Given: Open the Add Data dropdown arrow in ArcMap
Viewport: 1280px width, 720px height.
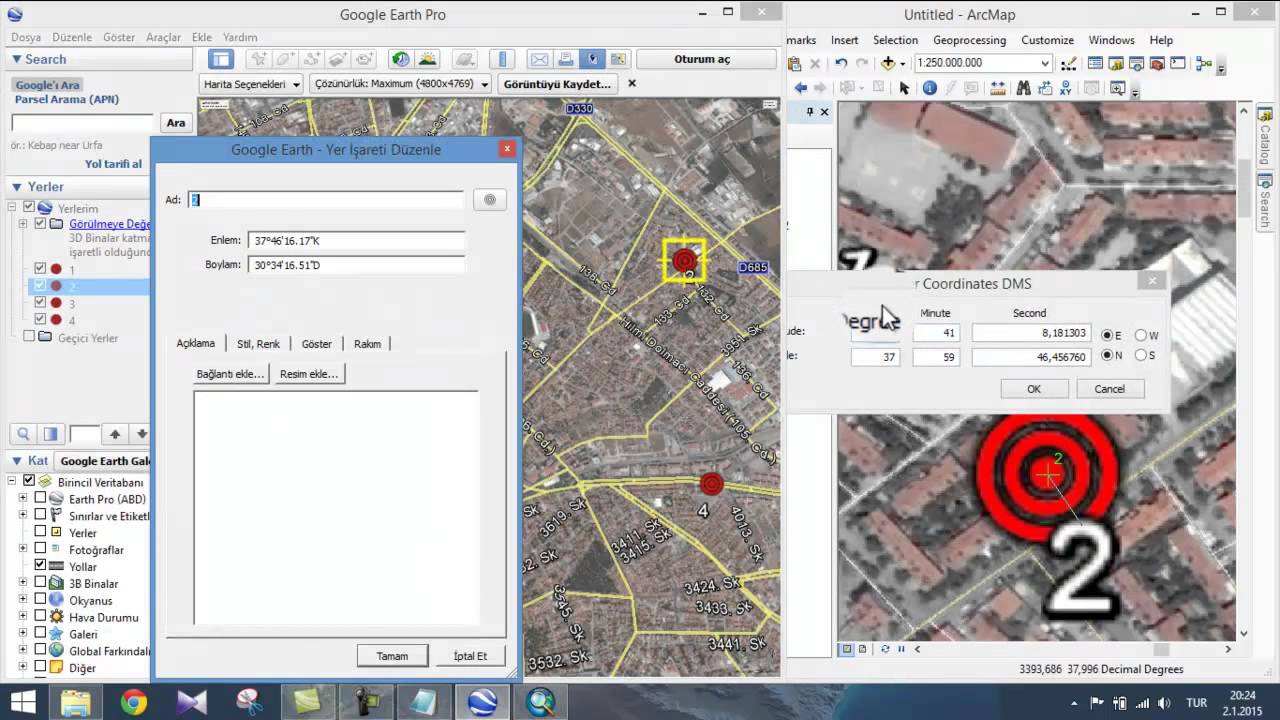Looking at the screenshot, I should [903, 63].
